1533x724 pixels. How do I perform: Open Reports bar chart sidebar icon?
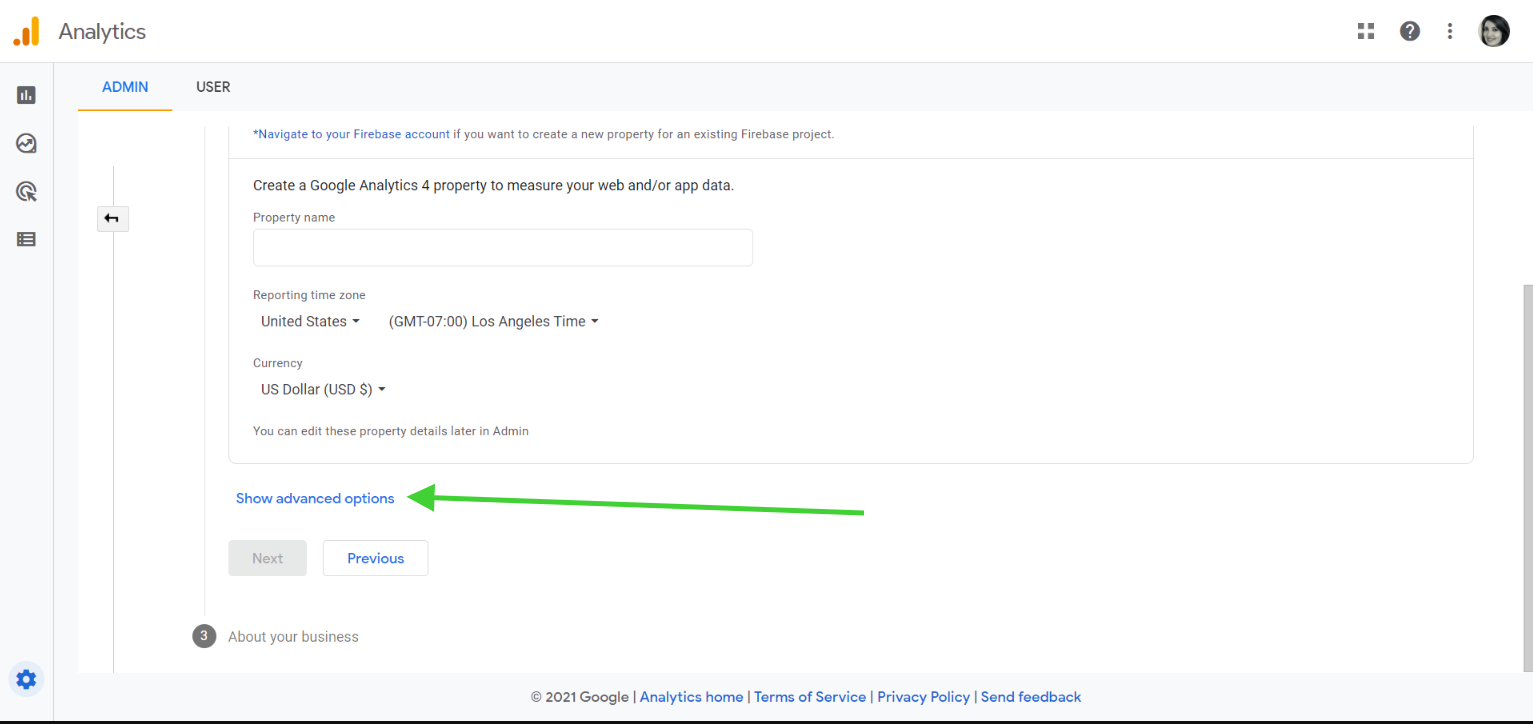(26, 95)
